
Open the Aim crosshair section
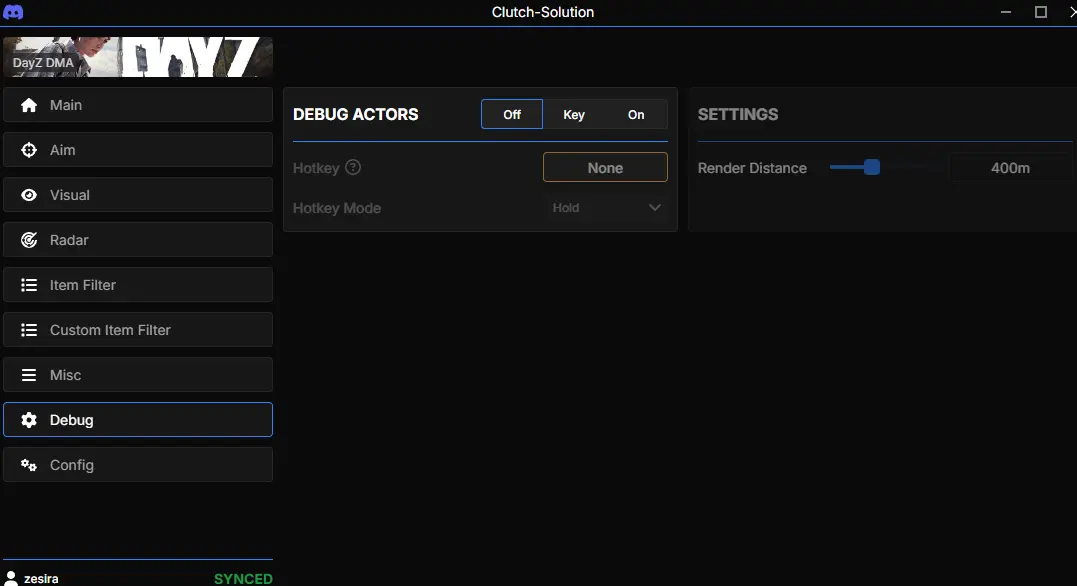28,149
